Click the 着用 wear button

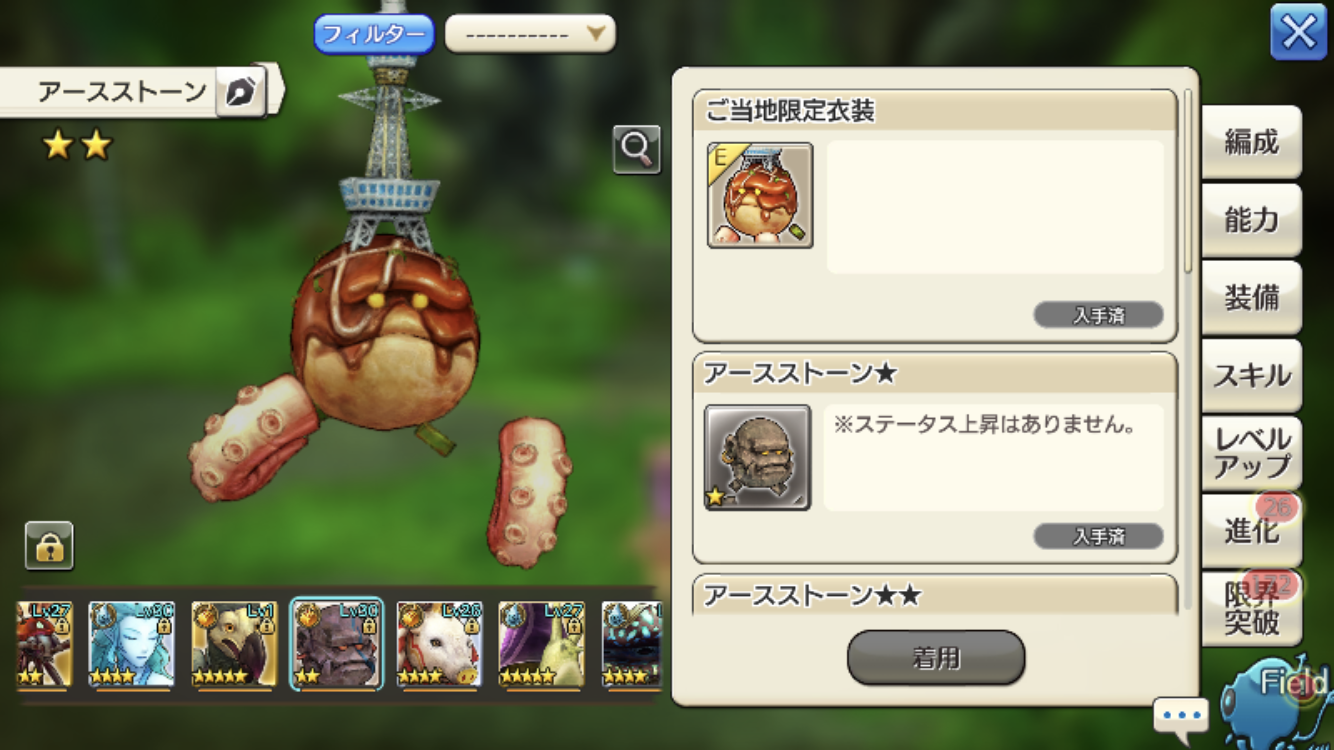click(x=936, y=658)
